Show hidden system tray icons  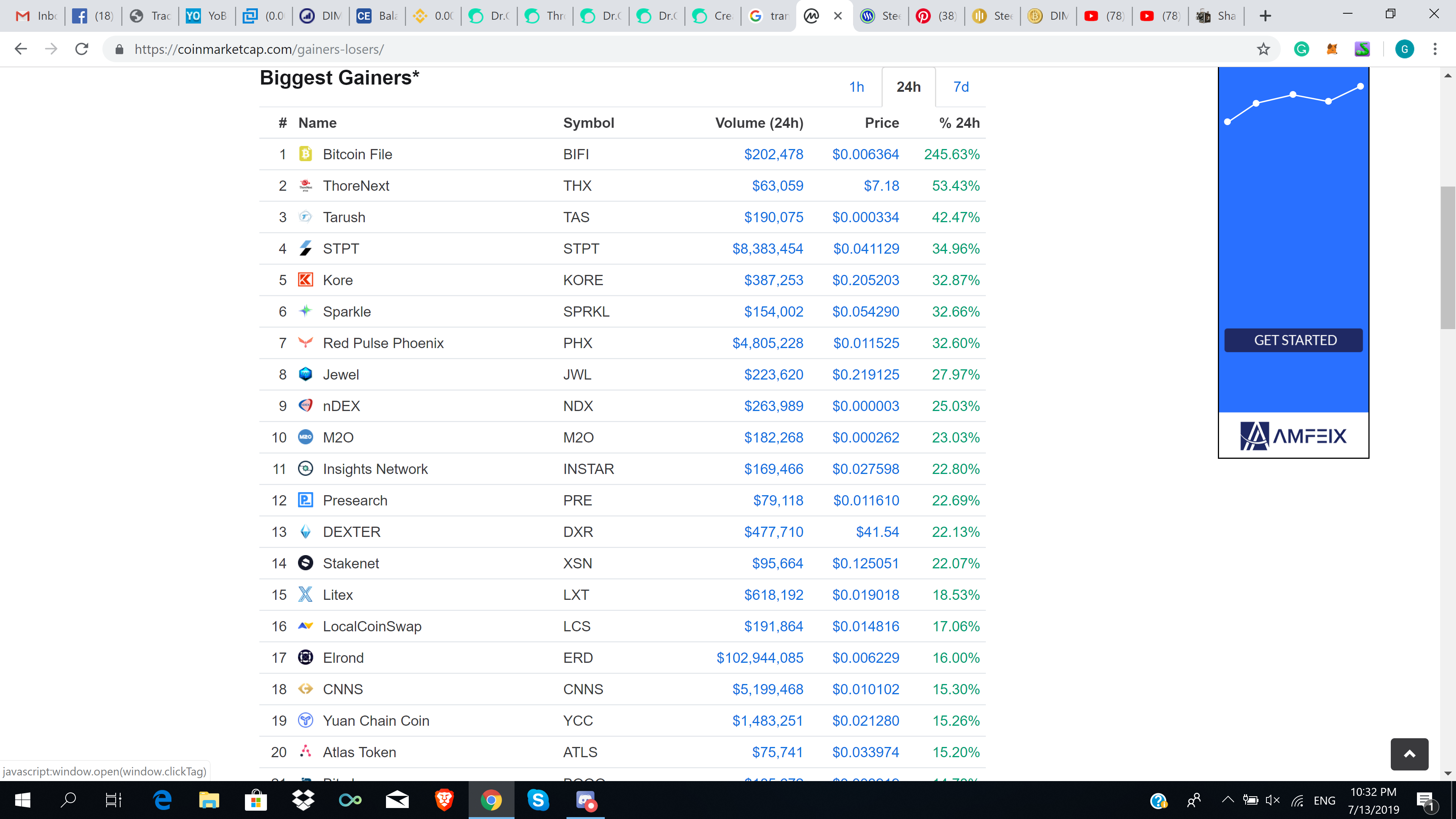point(1228,800)
